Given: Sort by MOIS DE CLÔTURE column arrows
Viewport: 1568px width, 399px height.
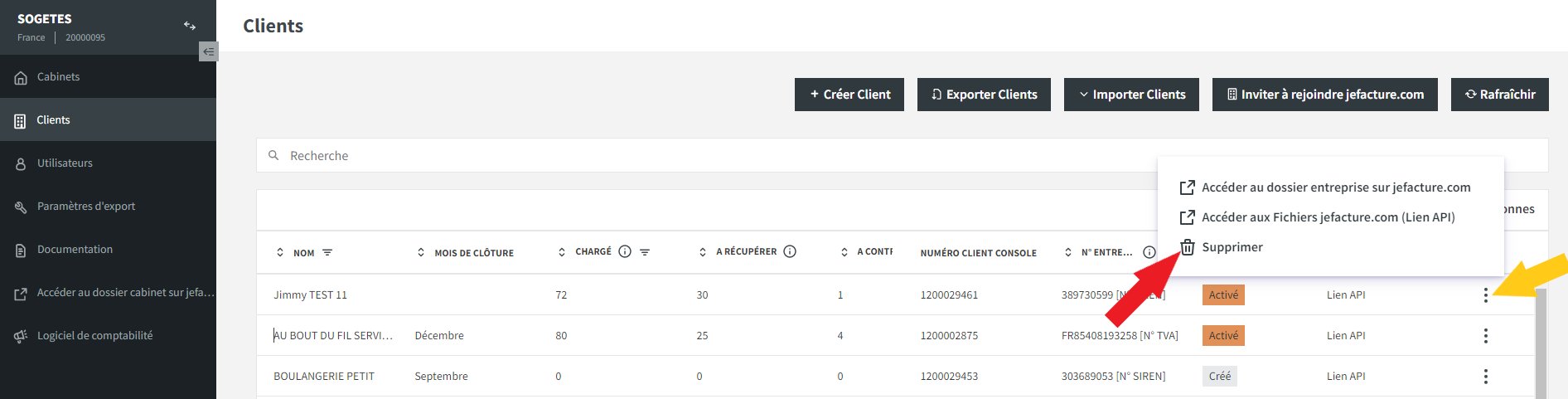Looking at the screenshot, I should tap(421, 252).
